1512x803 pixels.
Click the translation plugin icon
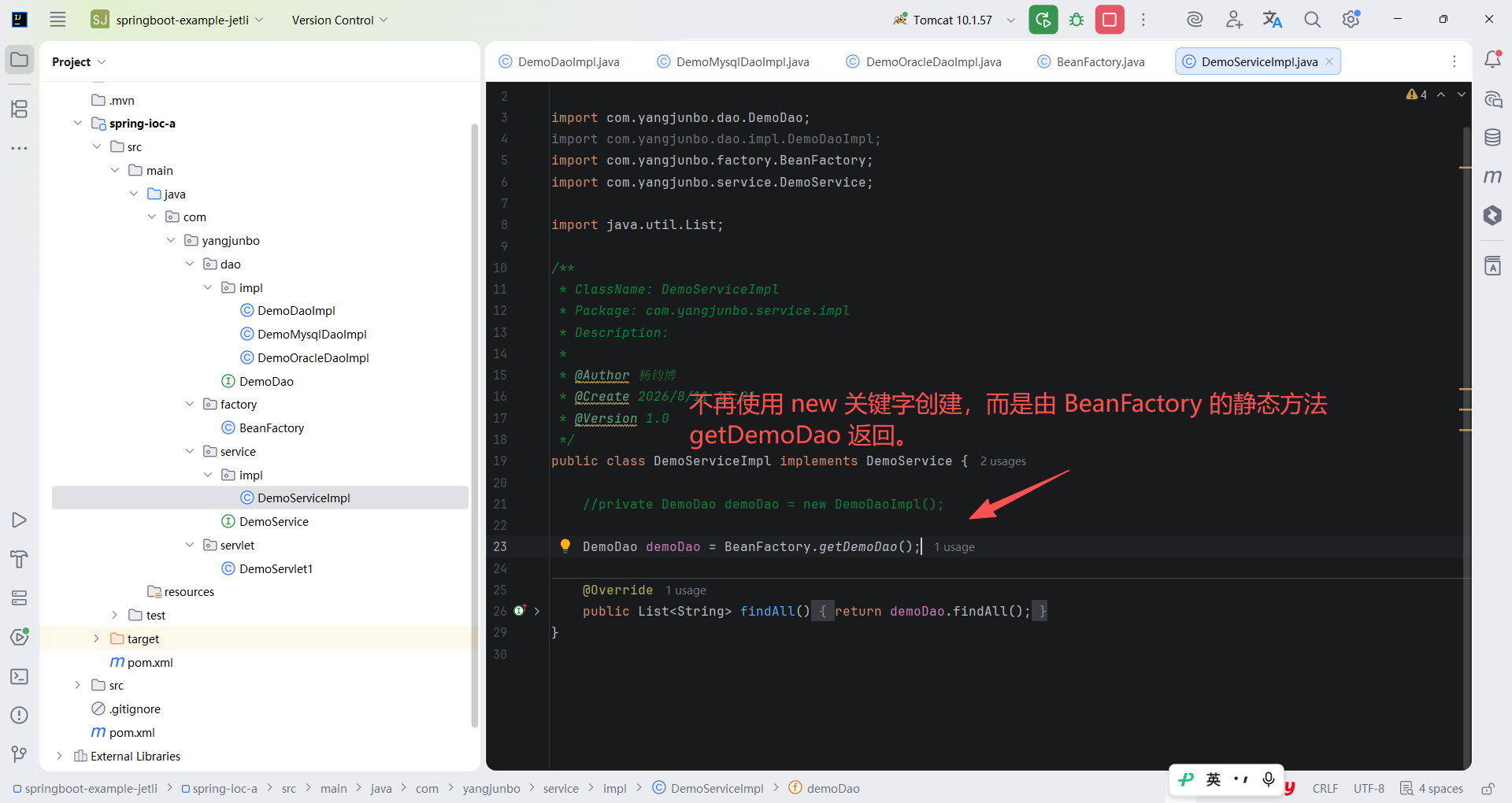click(x=1273, y=20)
